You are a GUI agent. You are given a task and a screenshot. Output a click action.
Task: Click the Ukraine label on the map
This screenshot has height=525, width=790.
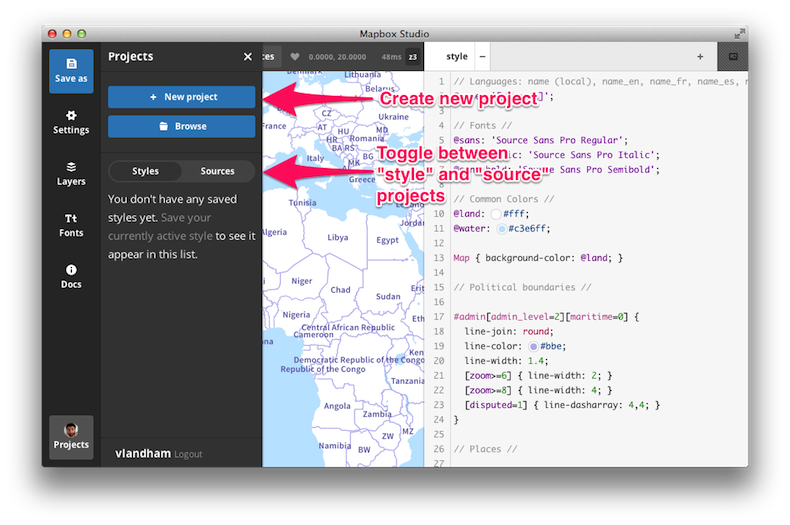(x=393, y=117)
